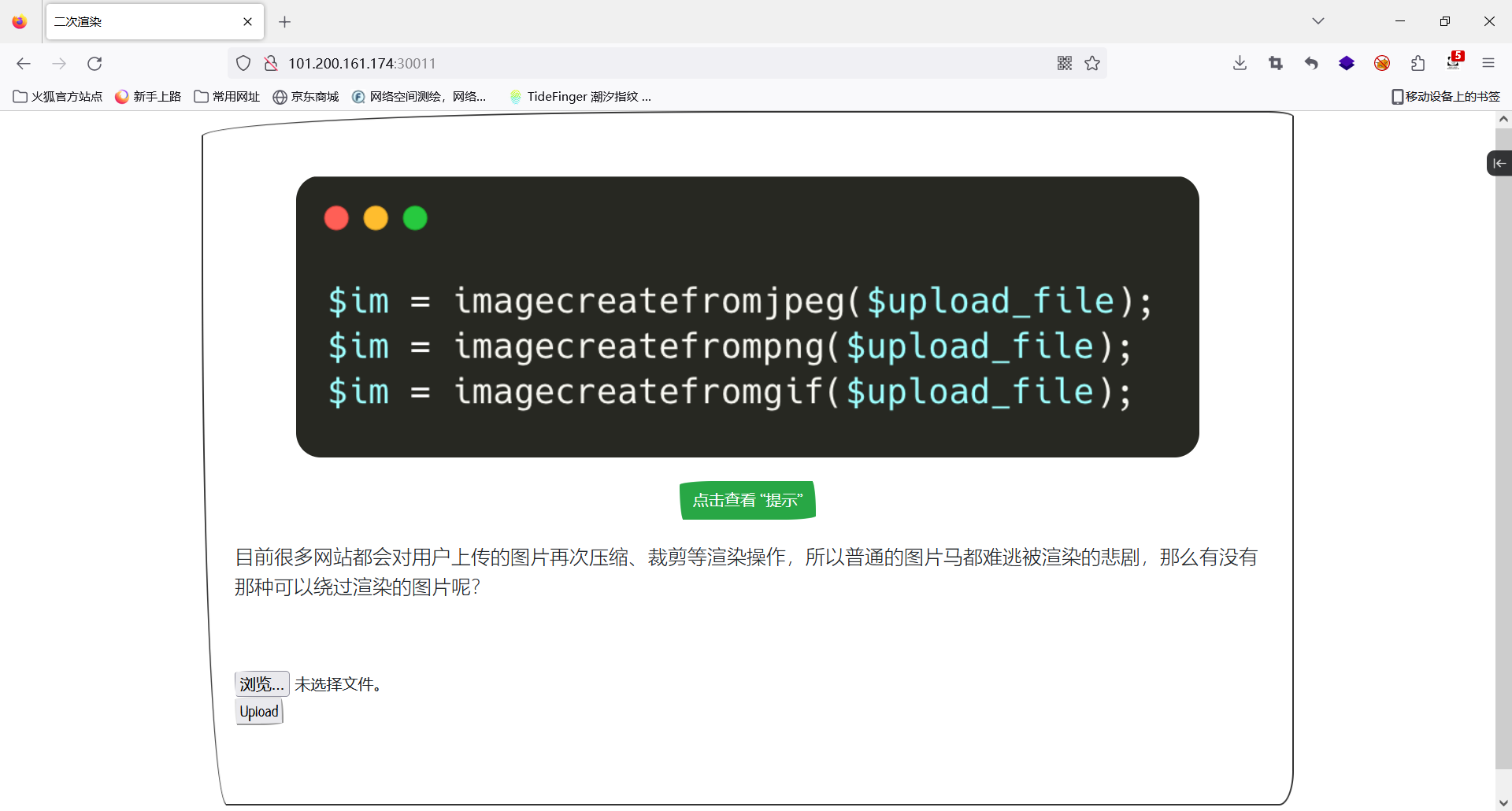The image size is (1512, 811).
Task: Click the code screenshot image
Action: tap(747, 317)
